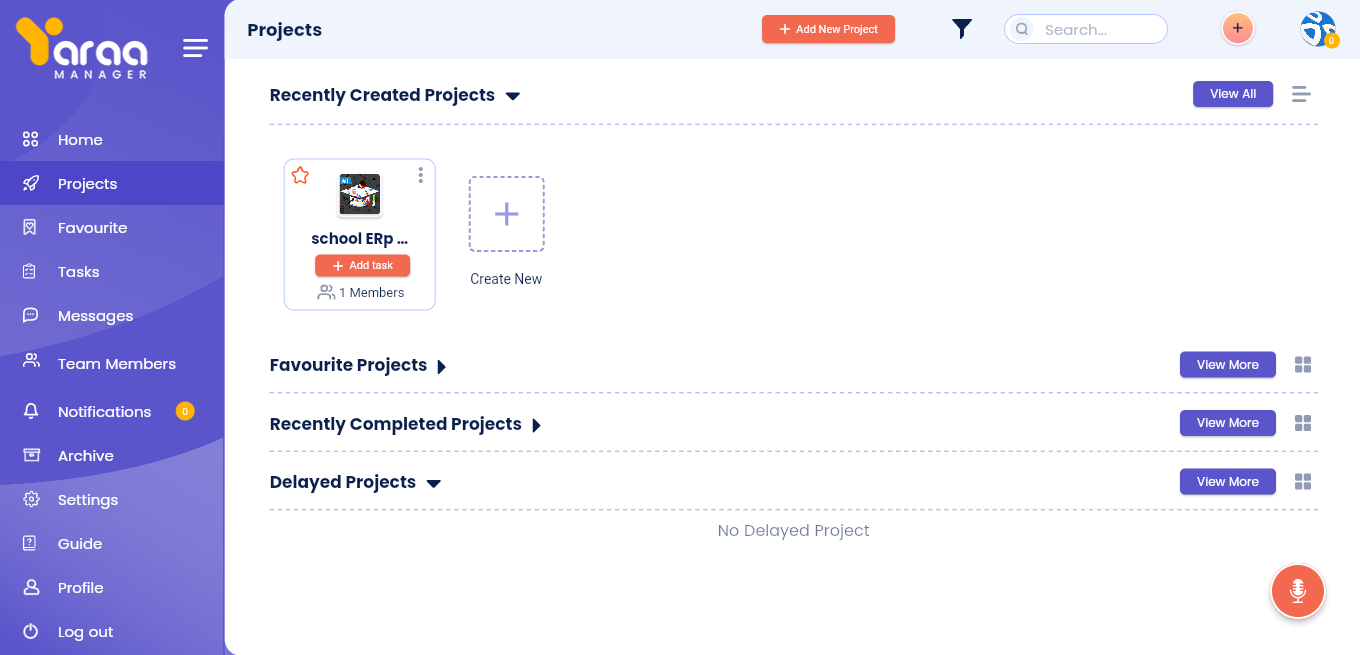Collapse the Recently Created Projects section

point(513,96)
